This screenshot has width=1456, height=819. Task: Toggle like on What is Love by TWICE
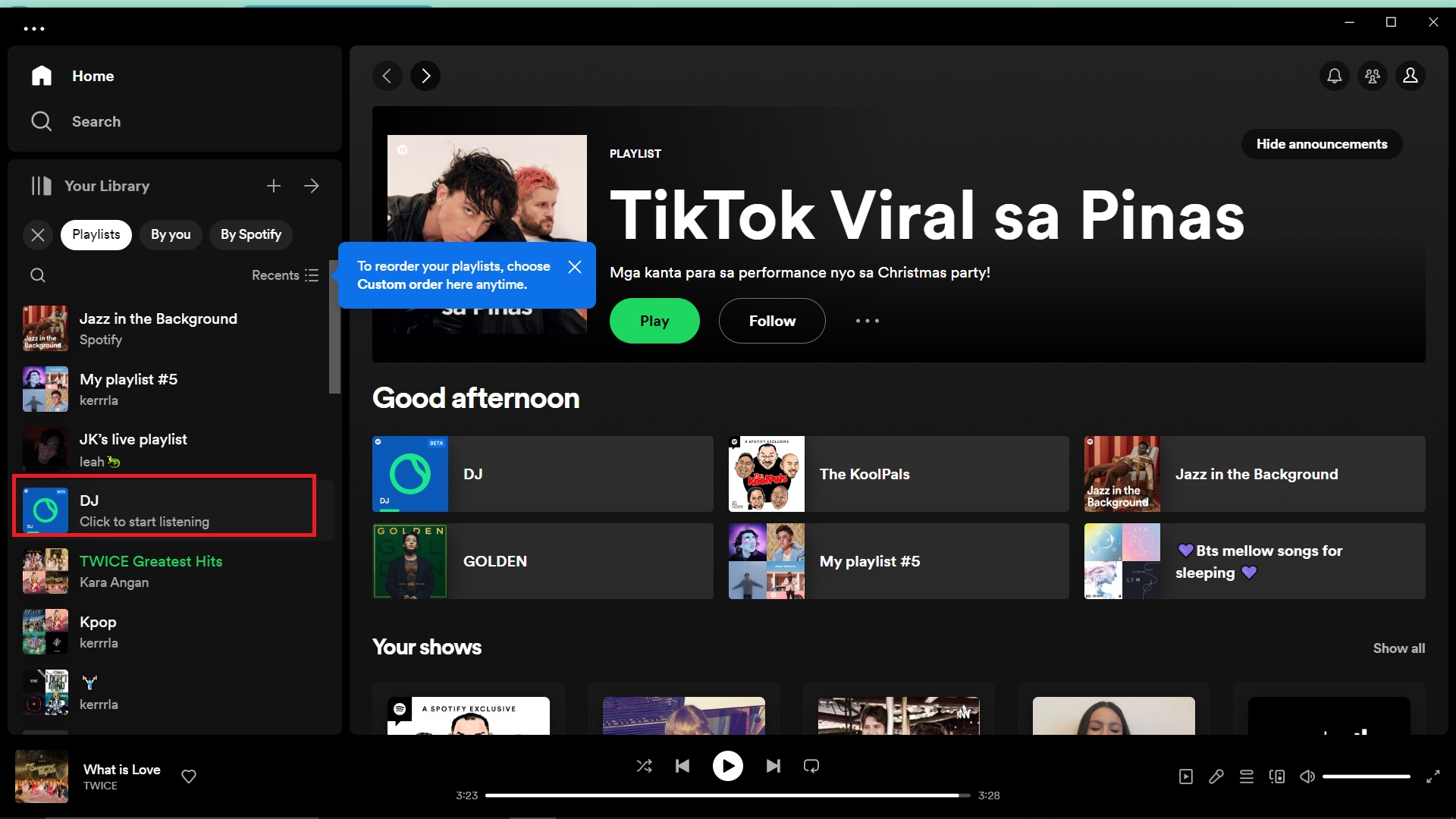pyautogui.click(x=189, y=775)
